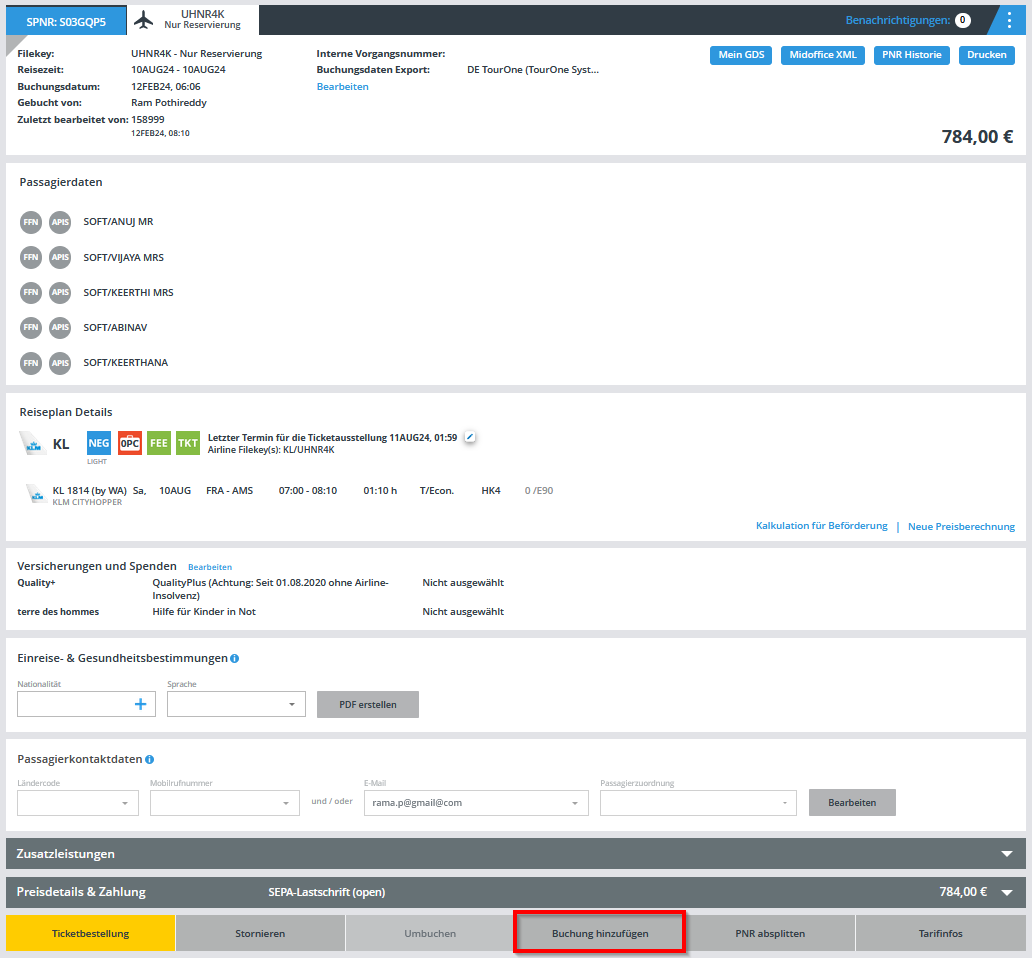Expand the Preisdetails & Zahlung section

pyautogui.click(x=1007, y=892)
